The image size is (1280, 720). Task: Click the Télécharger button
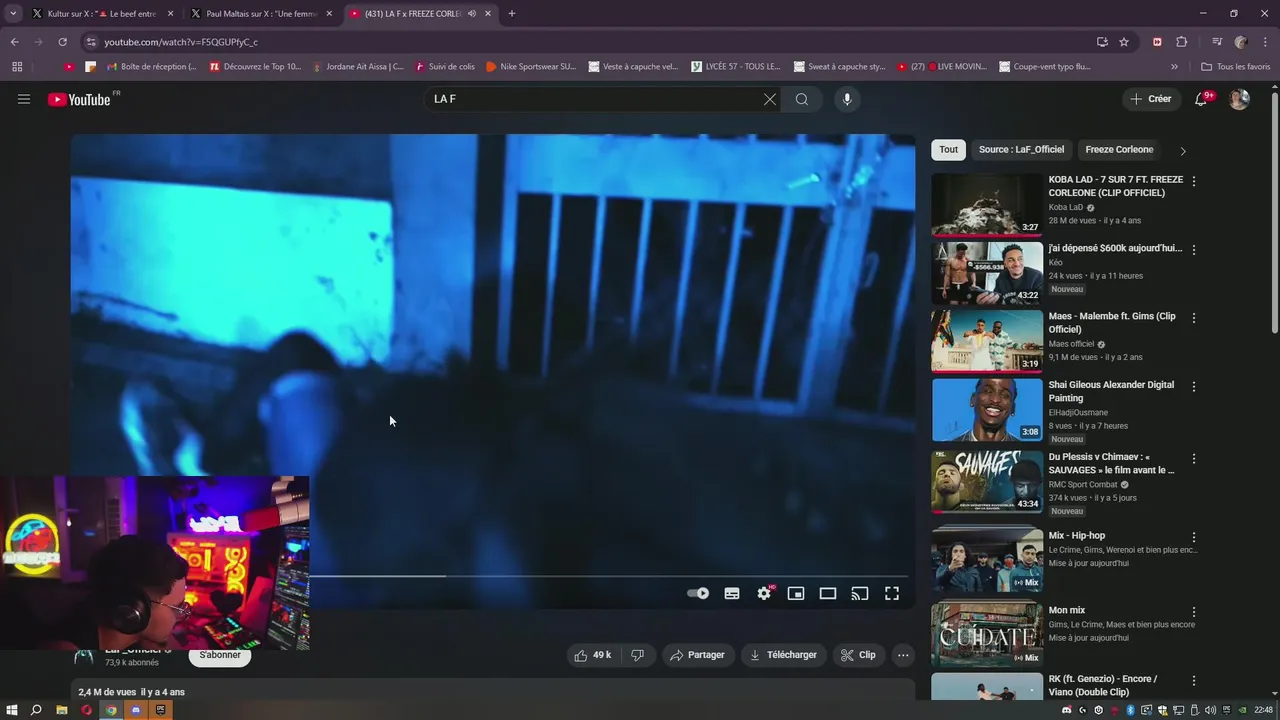point(784,655)
